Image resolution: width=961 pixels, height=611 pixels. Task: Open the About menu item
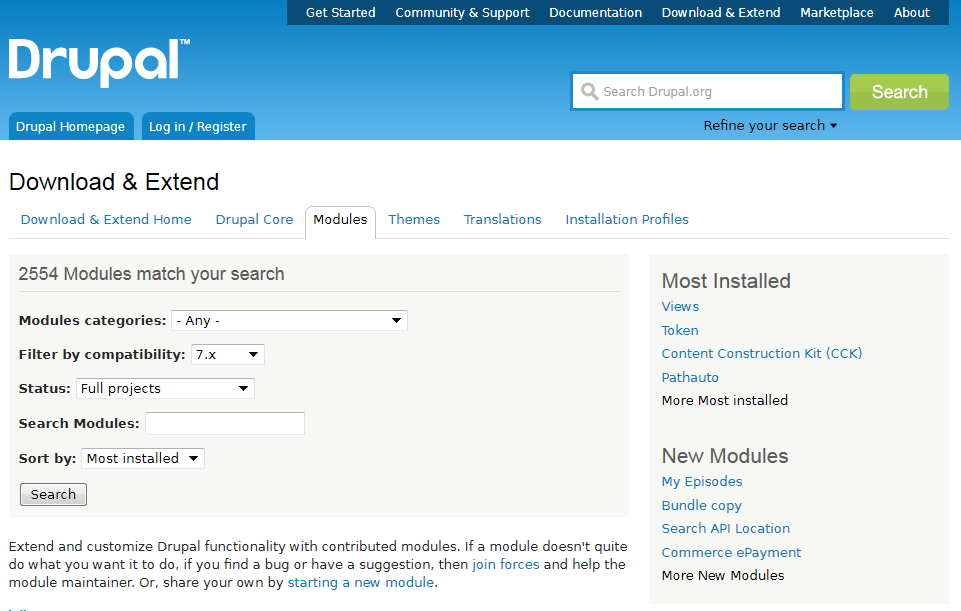point(911,12)
